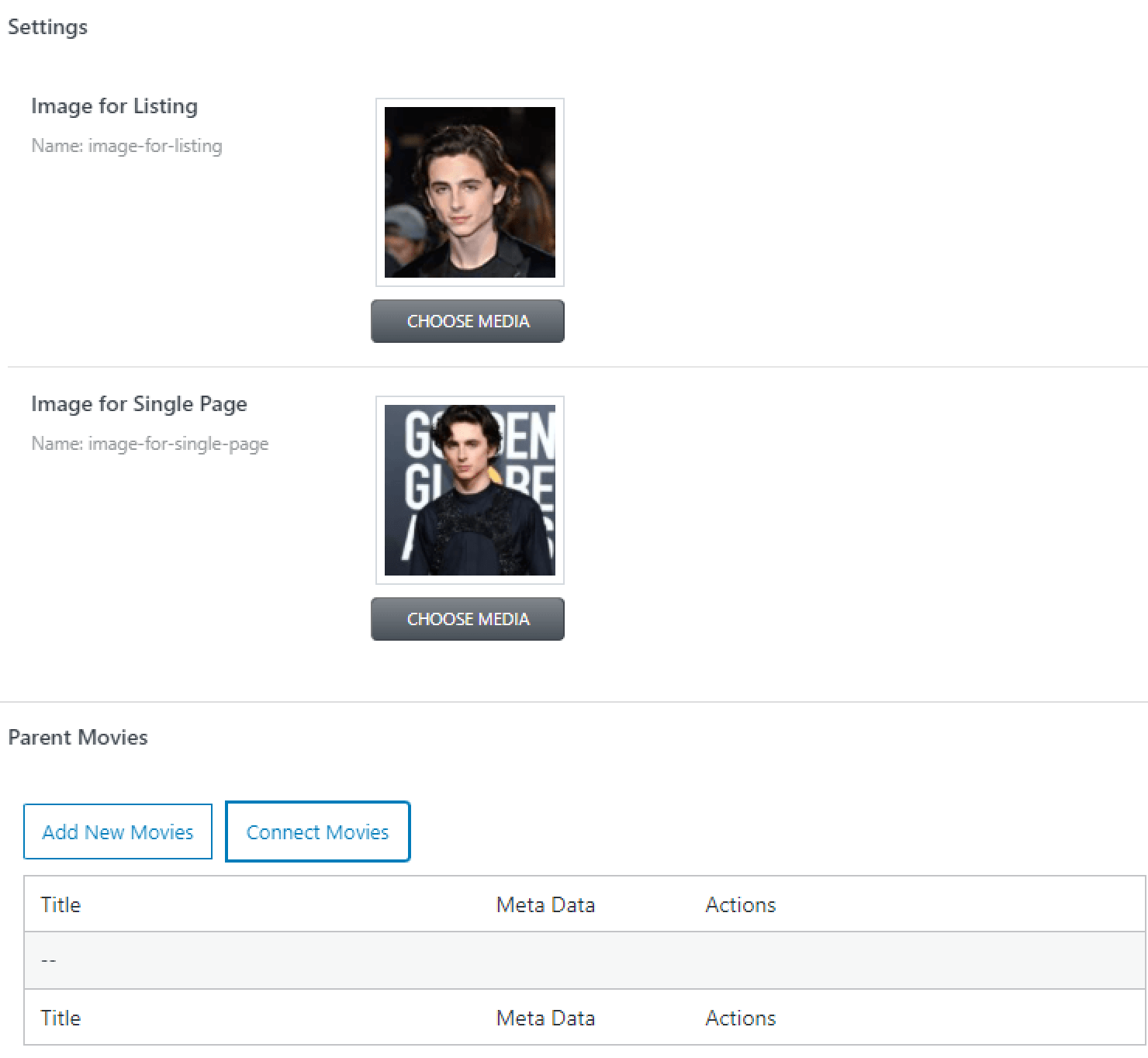Click the Actions label in table footer
1148x1058 pixels.
click(741, 1018)
